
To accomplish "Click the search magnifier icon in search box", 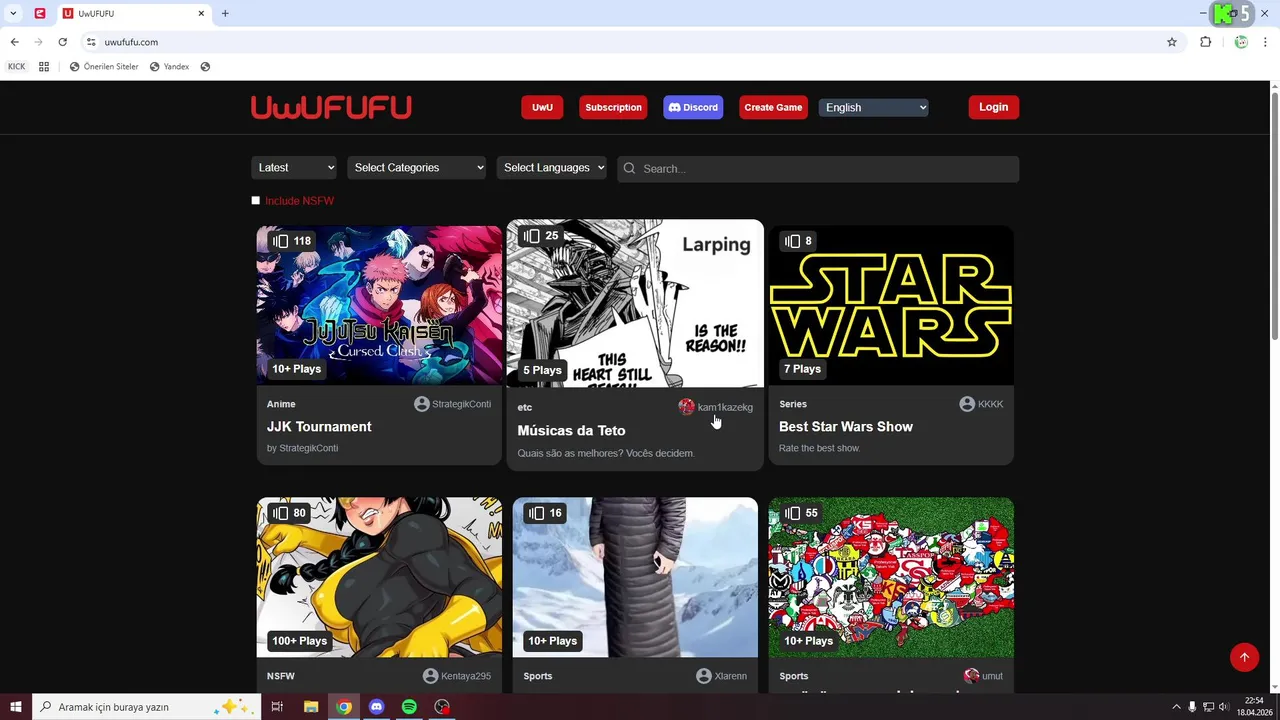I will coord(629,168).
